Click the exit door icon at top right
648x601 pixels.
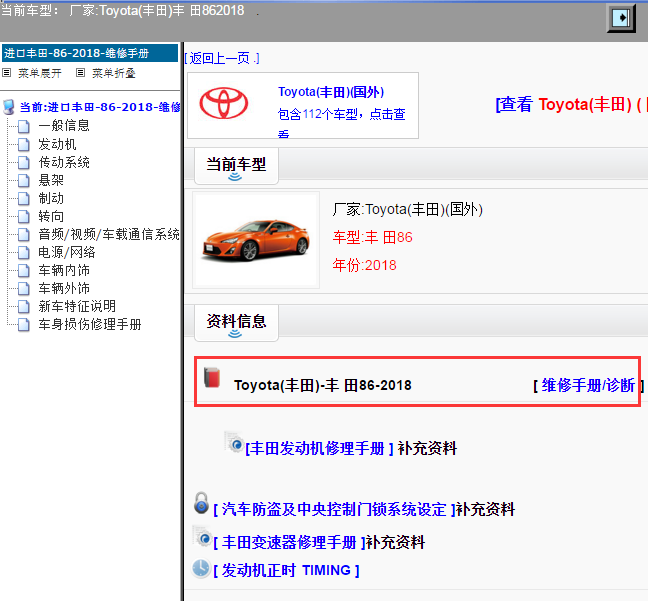tap(621, 18)
